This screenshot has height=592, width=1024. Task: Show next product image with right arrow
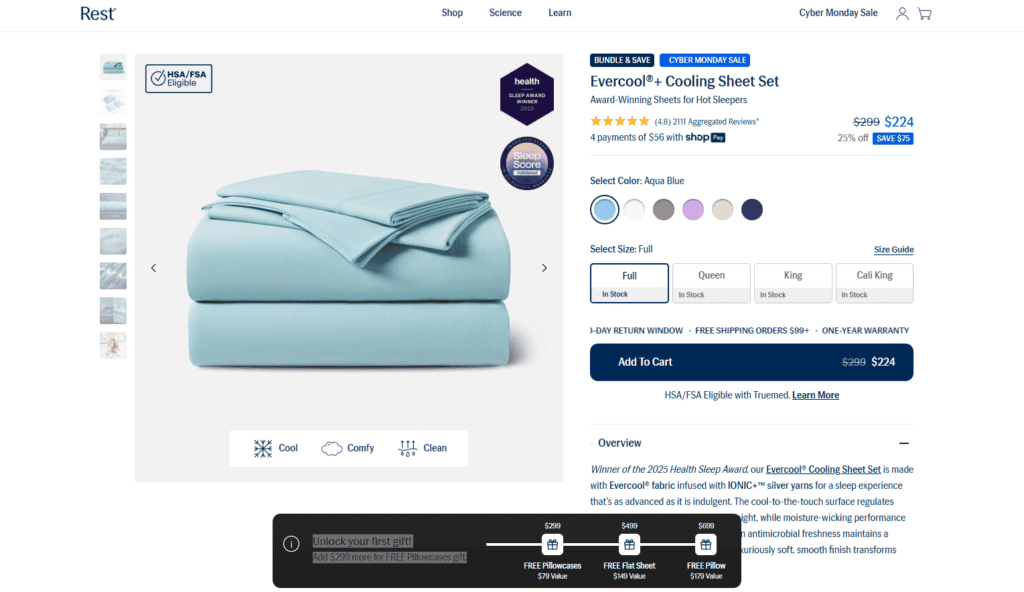click(x=544, y=268)
